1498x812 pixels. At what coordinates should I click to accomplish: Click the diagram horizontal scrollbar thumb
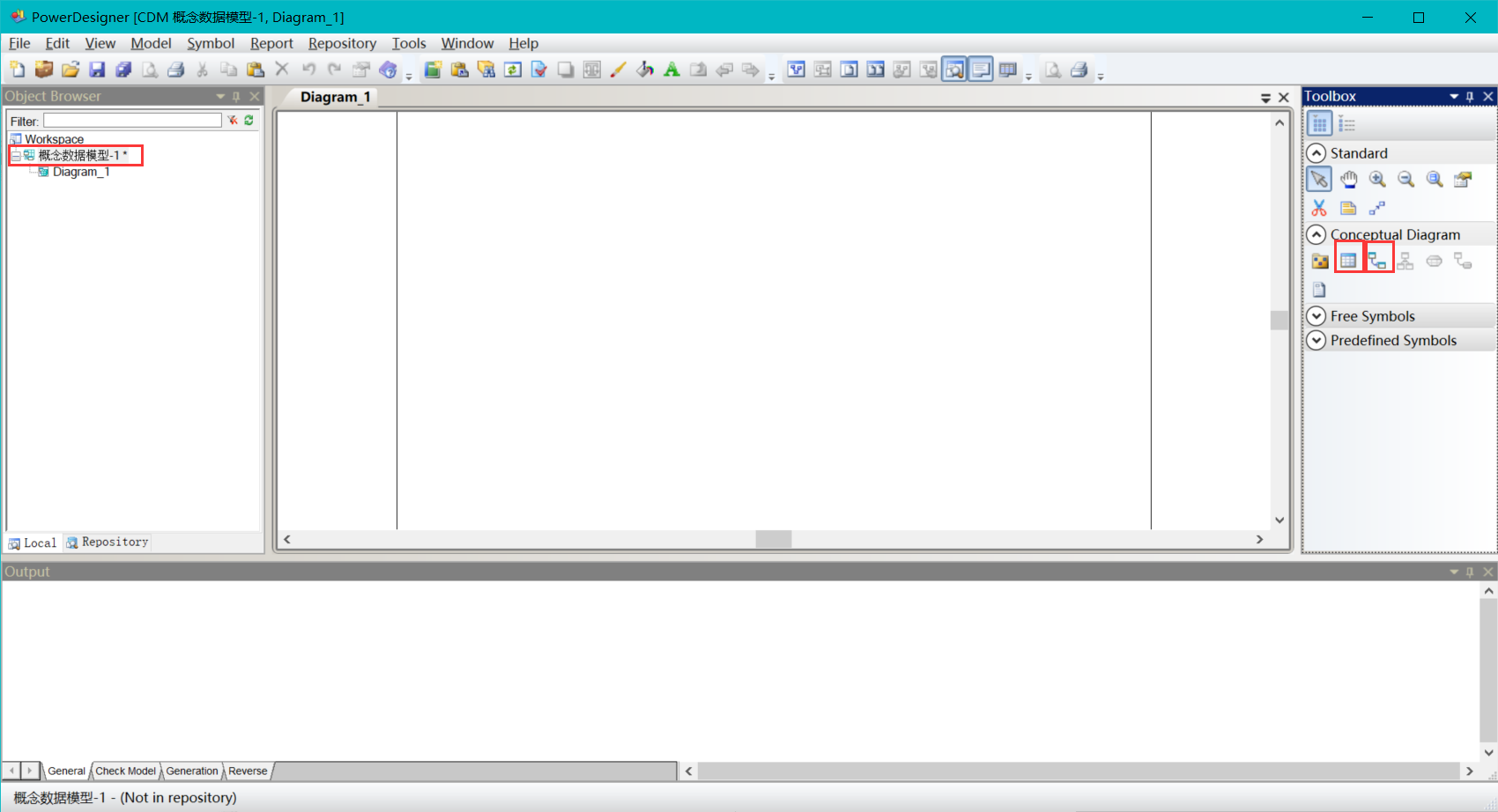coord(774,539)
